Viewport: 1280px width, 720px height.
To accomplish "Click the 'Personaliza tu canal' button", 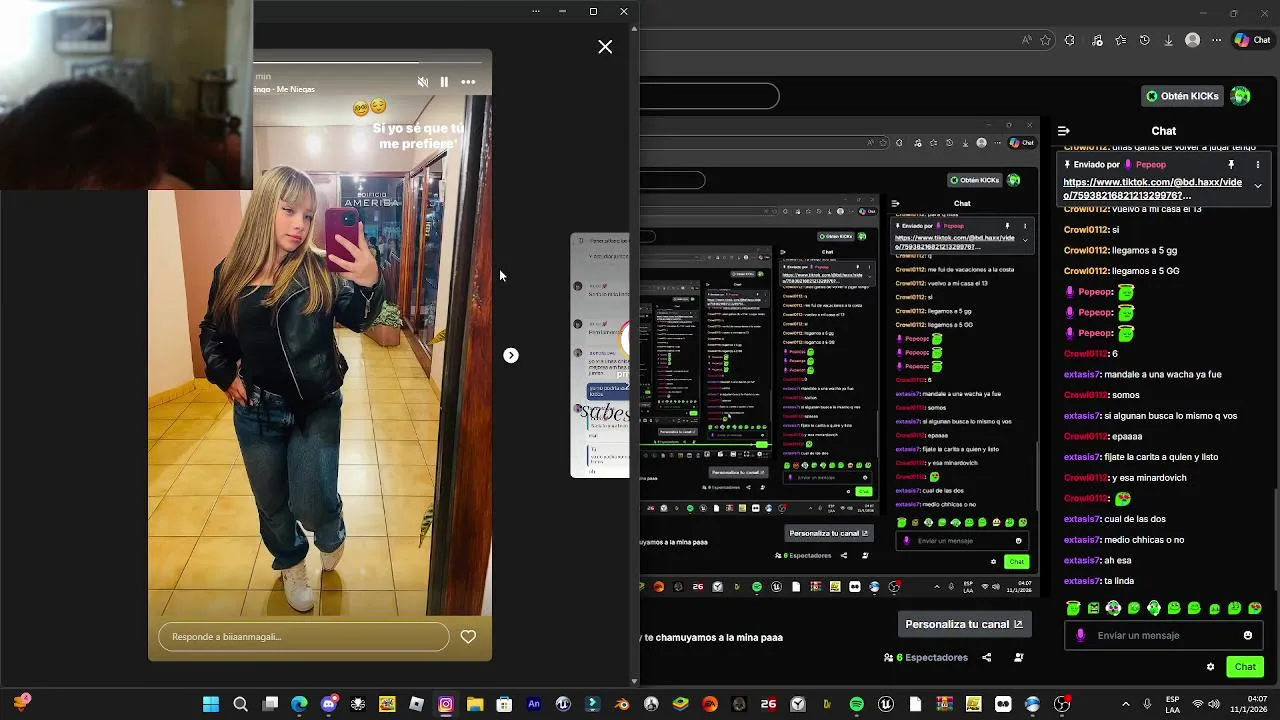I will [x=964, y=624].
